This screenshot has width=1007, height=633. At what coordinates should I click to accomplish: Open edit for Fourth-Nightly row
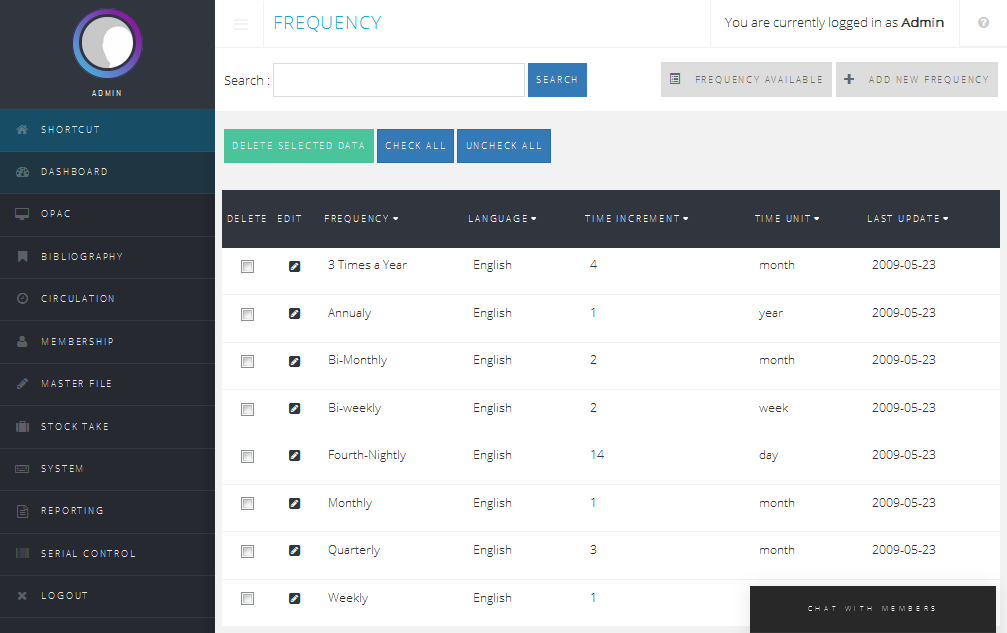[x=294, y=456]
